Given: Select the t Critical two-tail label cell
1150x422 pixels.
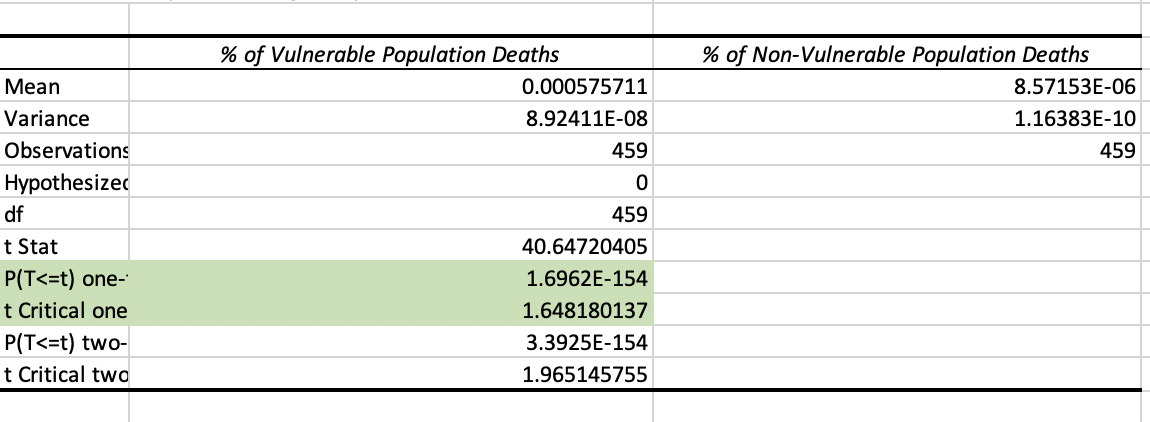Looking at the screenshot, I should point(65,374).
